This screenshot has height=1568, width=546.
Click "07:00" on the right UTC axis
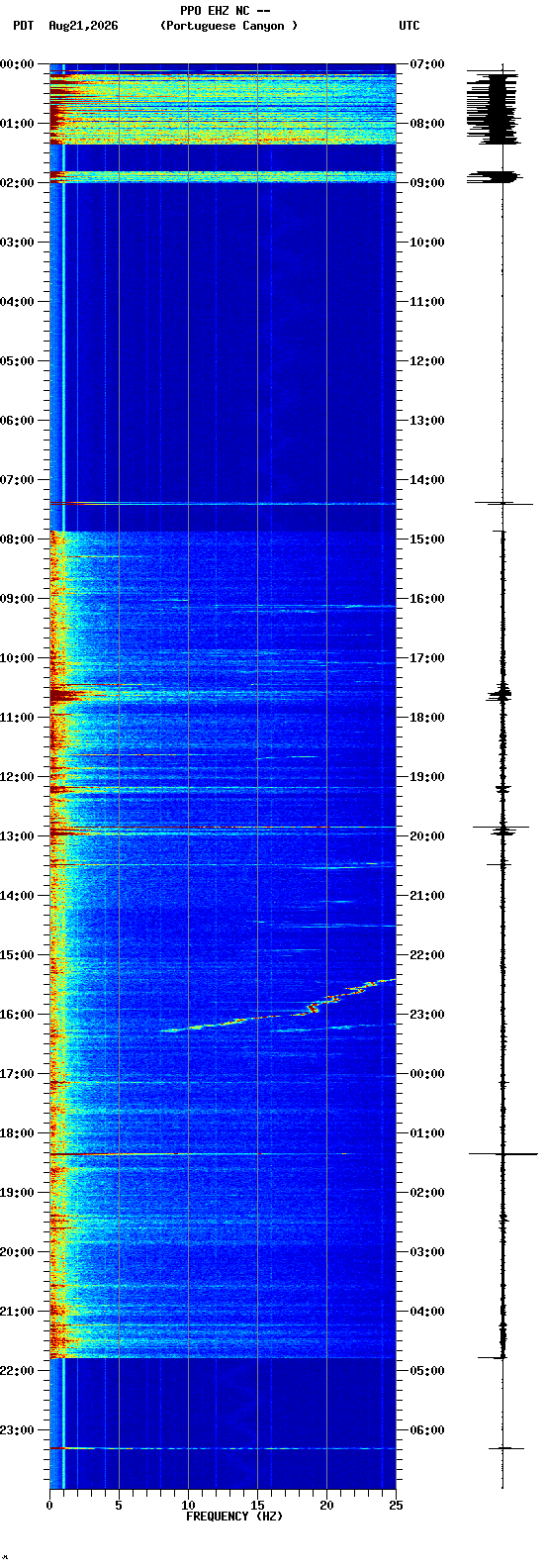427,63
